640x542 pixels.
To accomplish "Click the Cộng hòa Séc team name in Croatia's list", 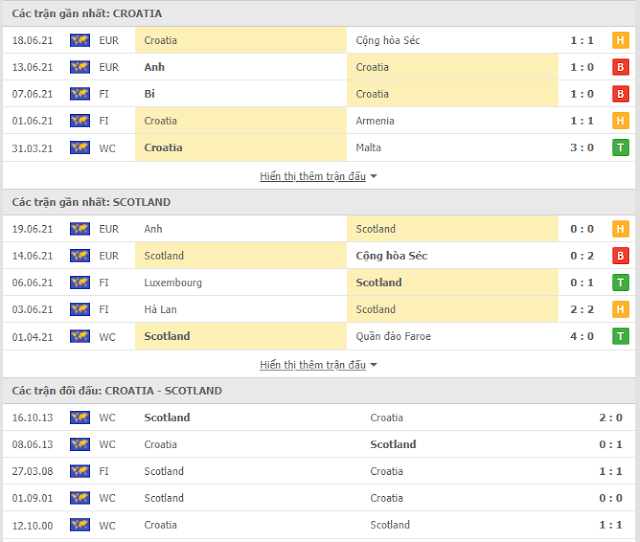I will 387,40.
